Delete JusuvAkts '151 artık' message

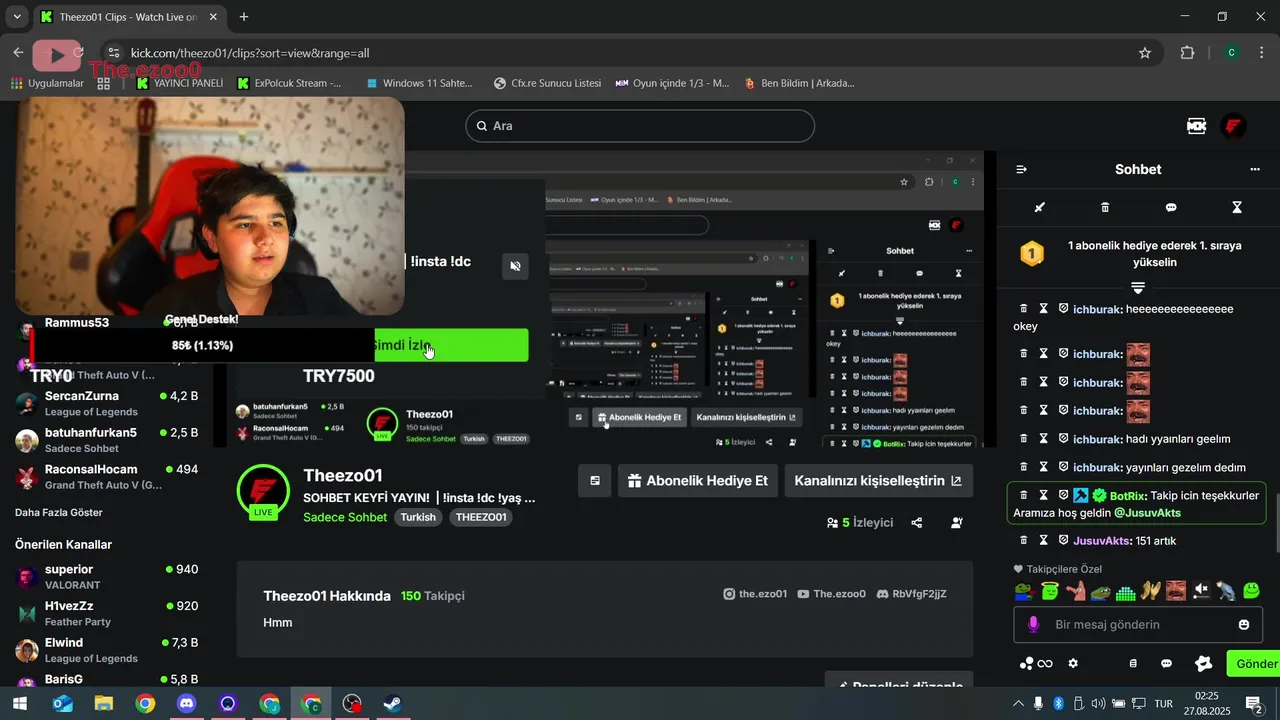[1023, 540]
